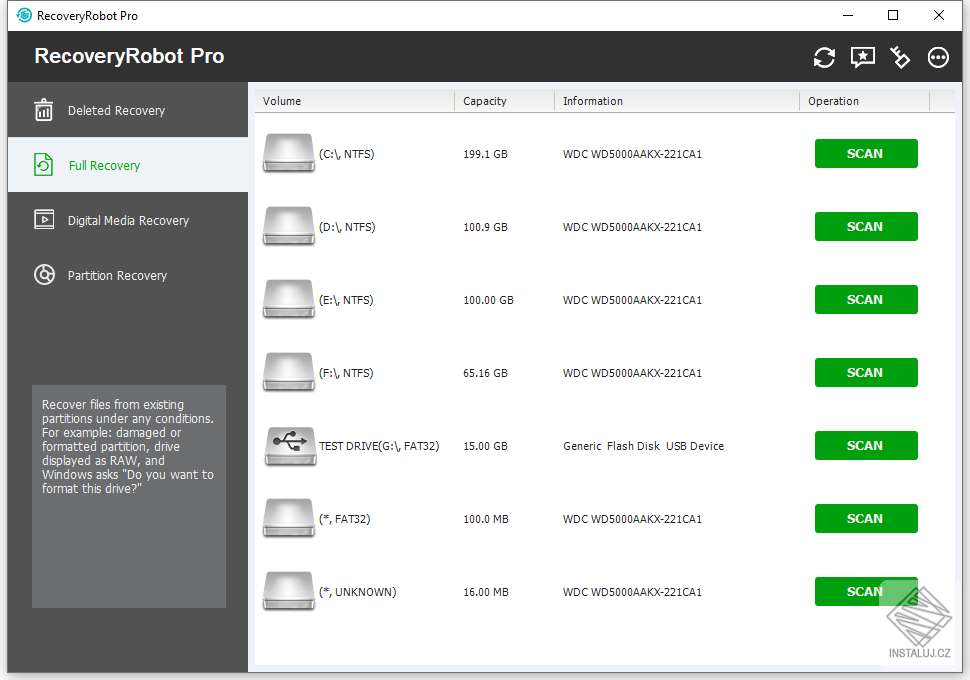Screen dimensions: 970x680
Task: Click the "100.9 GB" capacity value
Action: coord(485,227)
